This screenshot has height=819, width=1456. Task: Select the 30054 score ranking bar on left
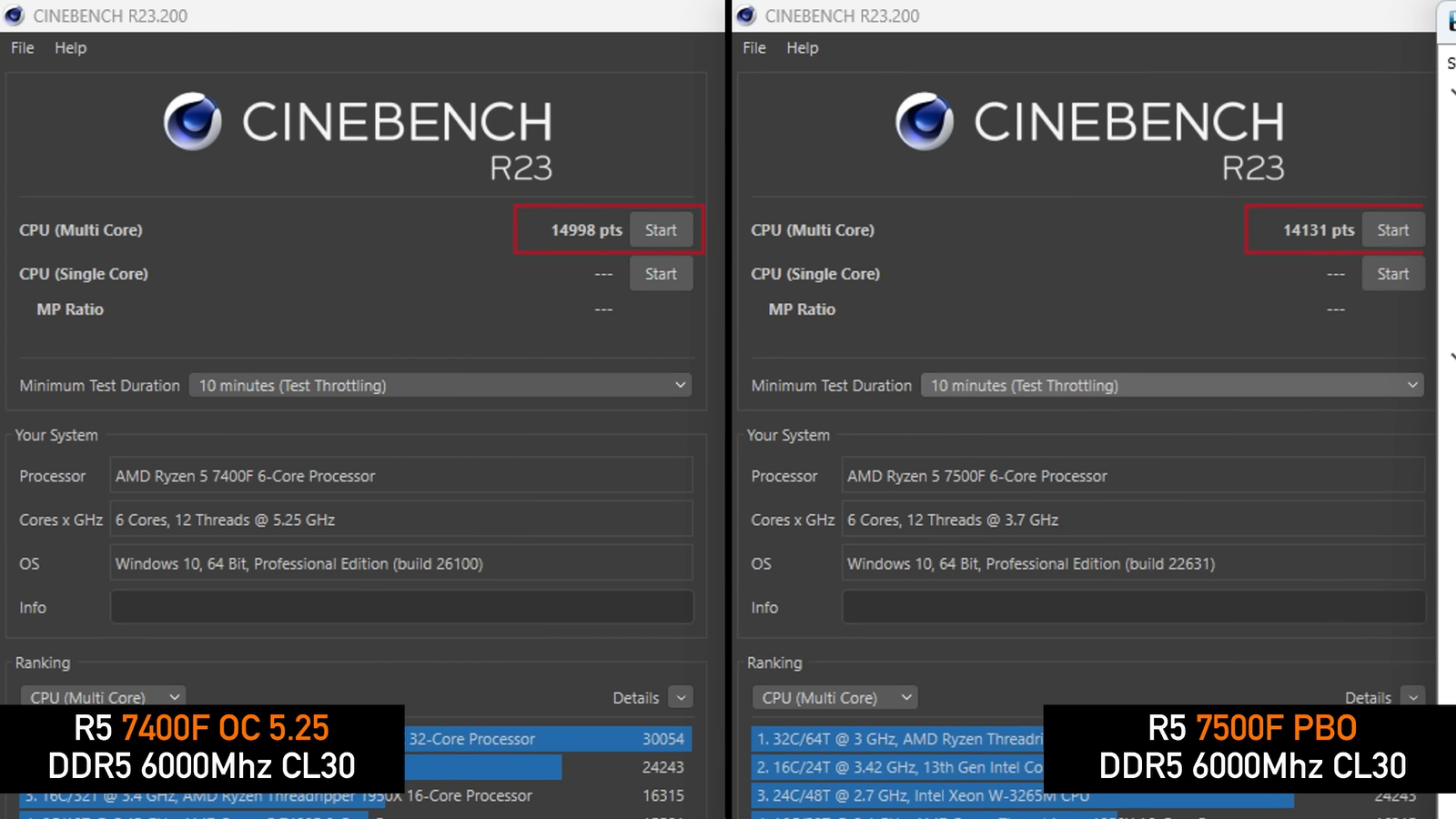(546, 739)
